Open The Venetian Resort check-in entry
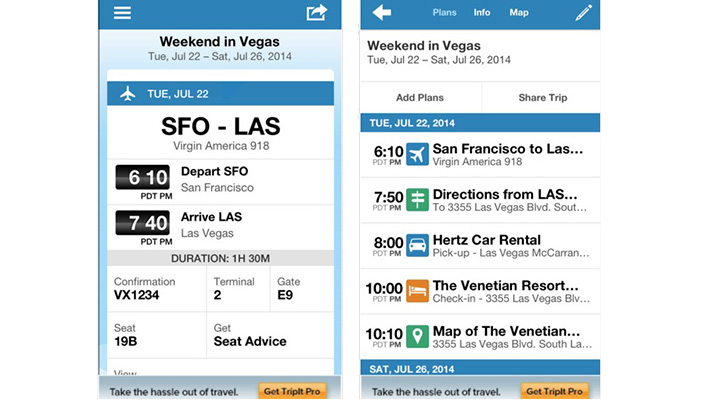This screenshot has width=711, height=400. [480, 291]
